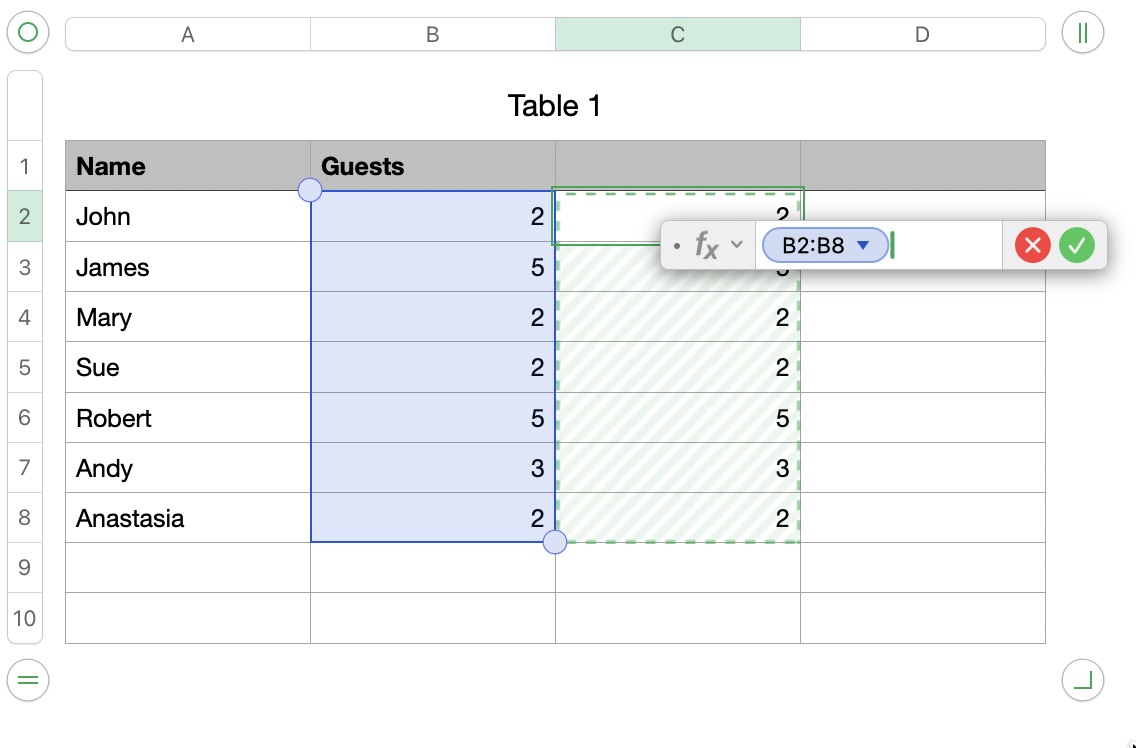The image size is (1136, 748).
Task: Click the bottom selection handle of range B2:B8
Action: [554, 542]
